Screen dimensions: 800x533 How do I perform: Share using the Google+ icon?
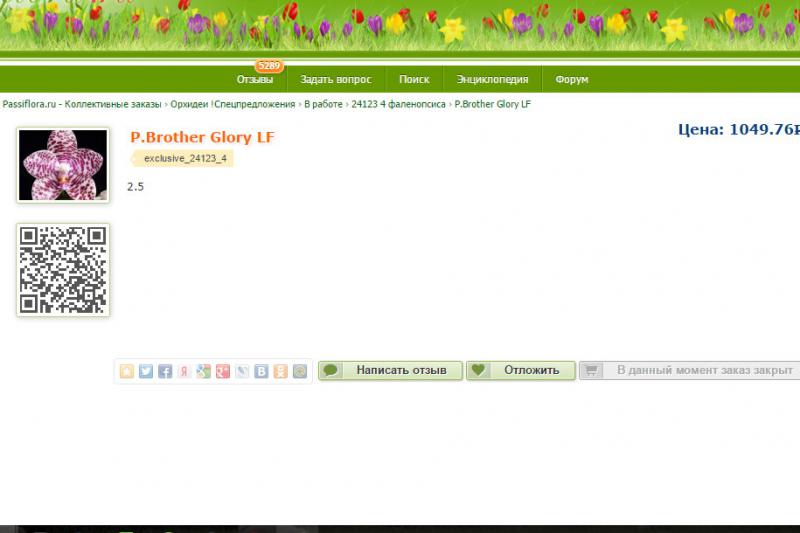click(223, 371)
